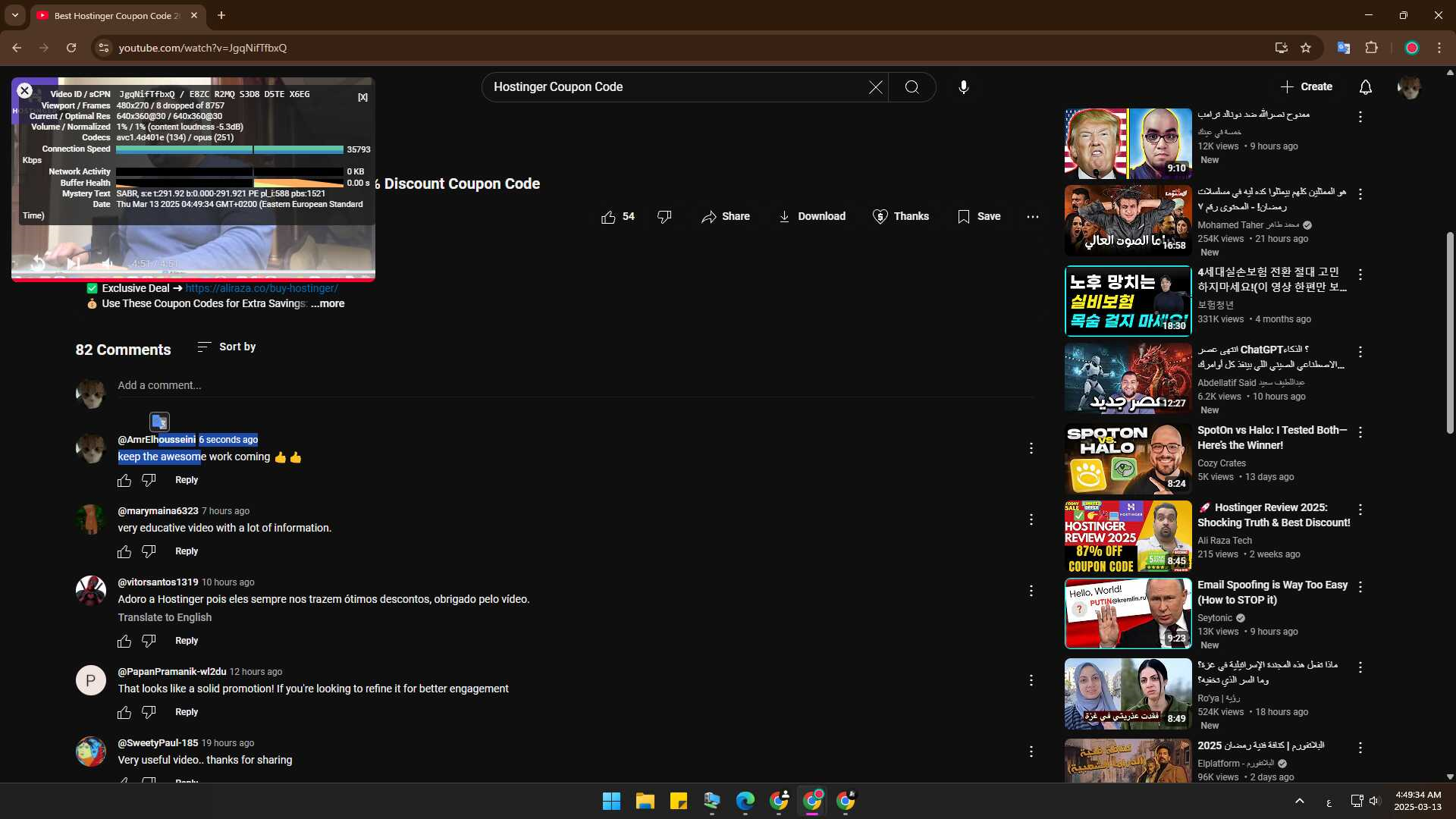Open account avatar menu in header
This screenshot has width=1456, height=819.
pos(1409,87)
